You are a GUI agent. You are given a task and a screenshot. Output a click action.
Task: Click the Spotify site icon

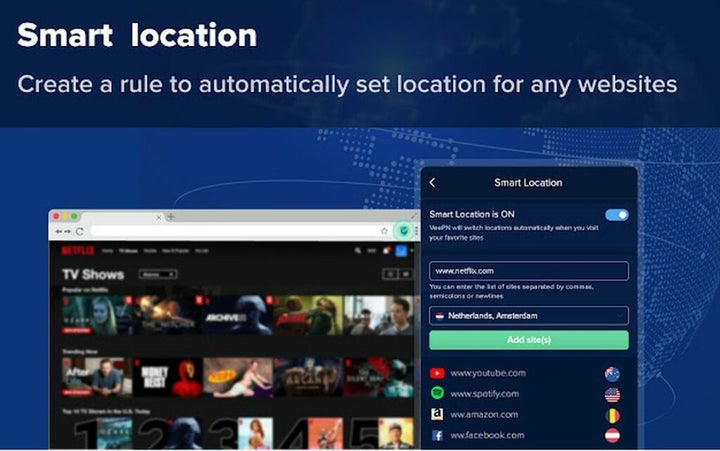point(437,394)
